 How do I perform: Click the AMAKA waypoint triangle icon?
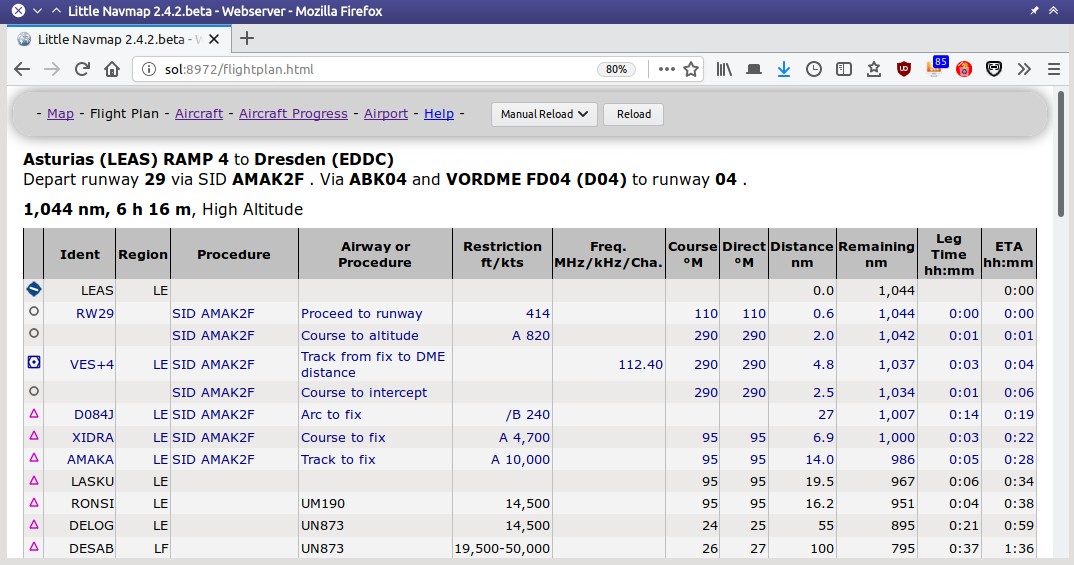click(x=34, y=458)
